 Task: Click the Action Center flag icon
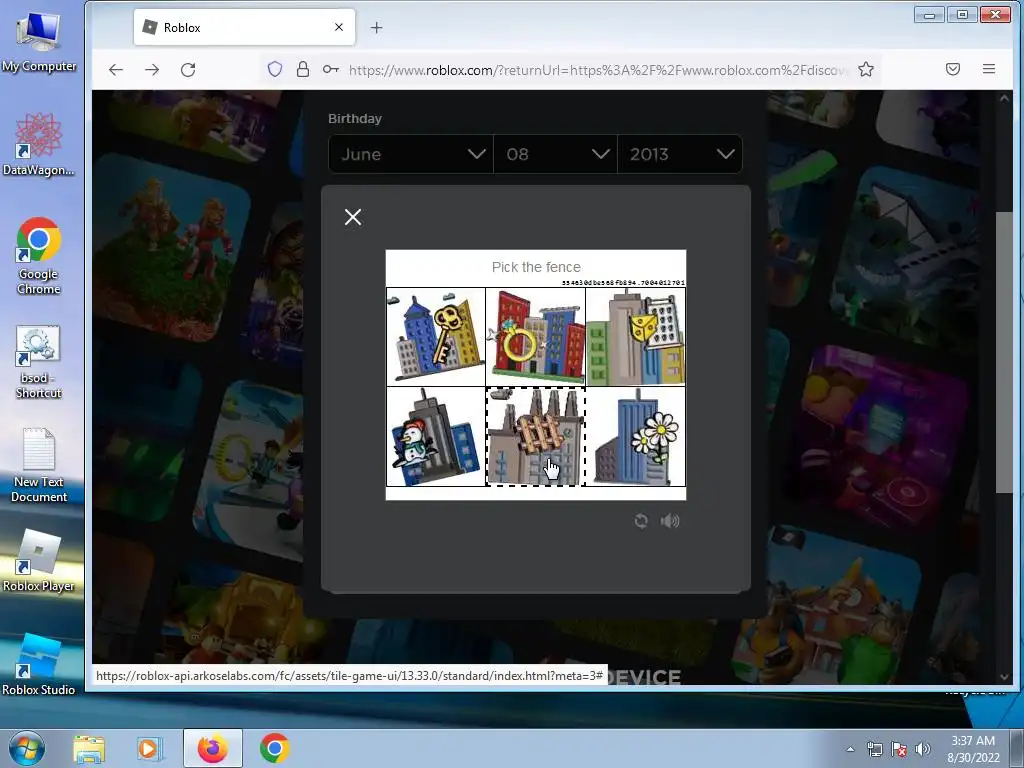899,749
